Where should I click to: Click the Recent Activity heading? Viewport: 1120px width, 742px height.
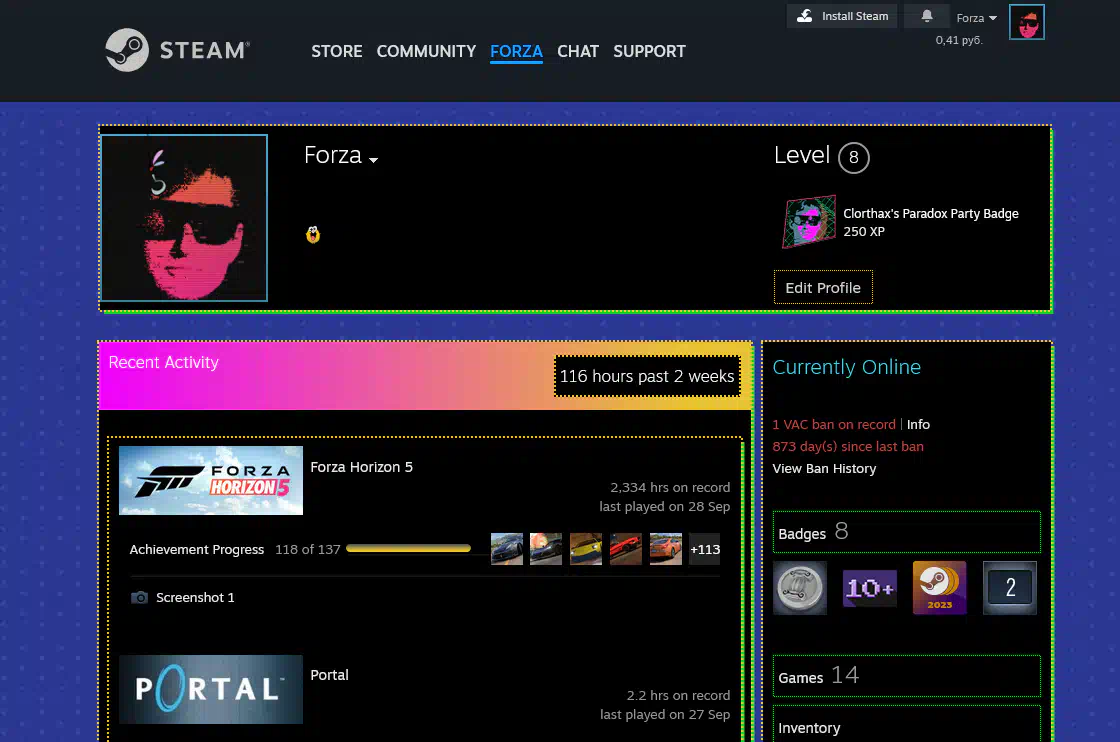[164, 362]
